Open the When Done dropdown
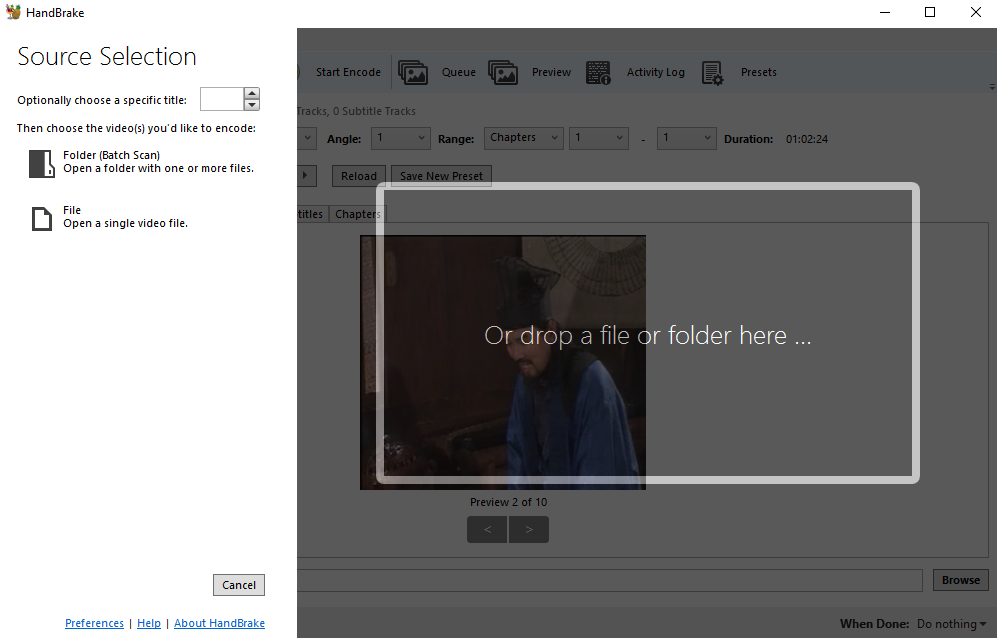997x638 pixels. coord(951,624)
